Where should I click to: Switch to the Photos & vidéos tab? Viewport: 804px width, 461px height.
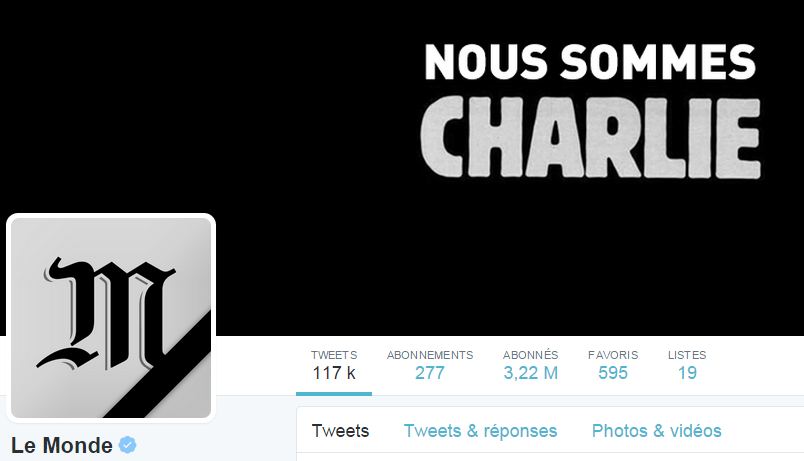pyautogui.click(x=656, y=431)
